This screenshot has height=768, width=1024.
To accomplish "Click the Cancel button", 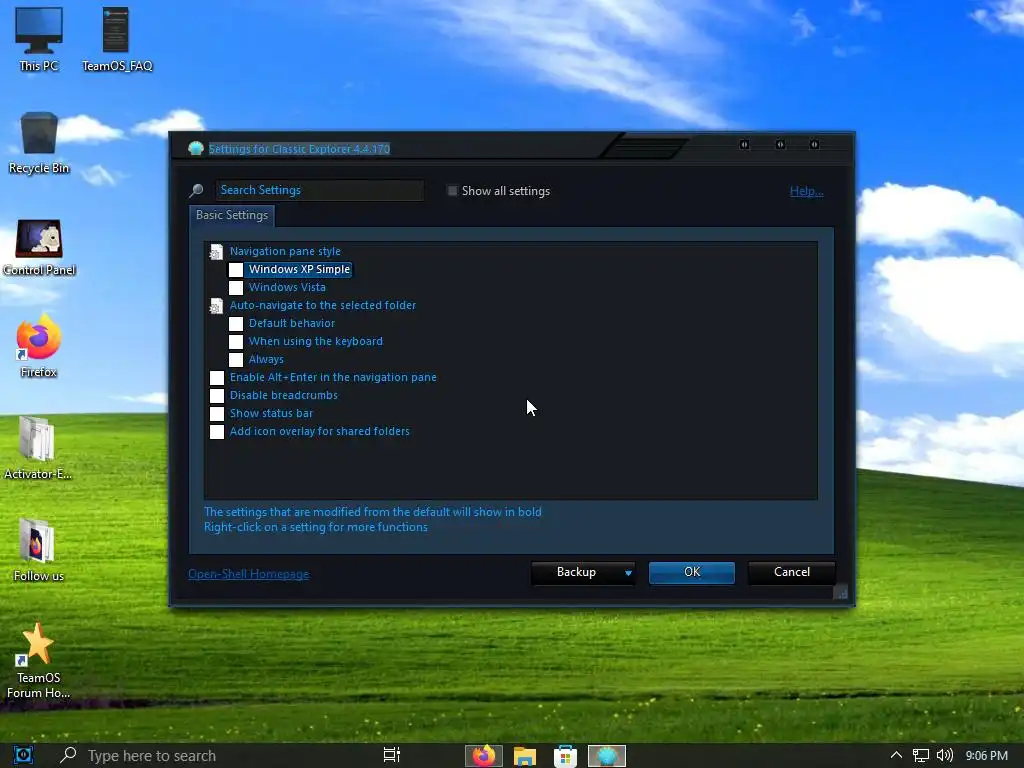I will click(x=792, y=572).
